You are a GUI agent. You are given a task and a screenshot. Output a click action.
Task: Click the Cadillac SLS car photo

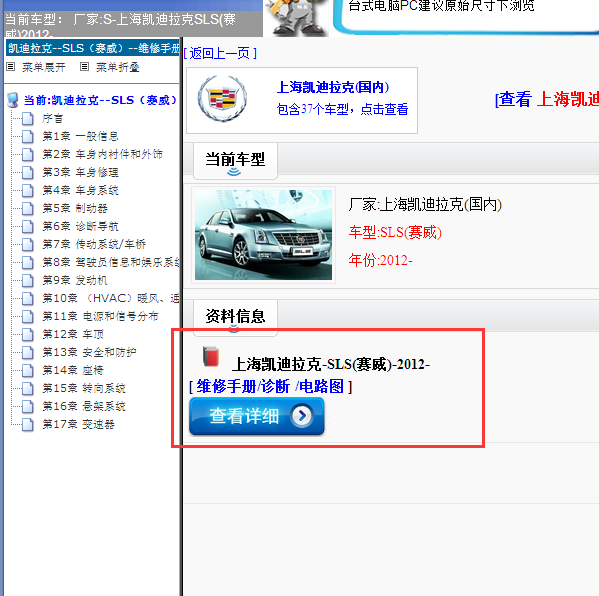(x=263, y=235)
